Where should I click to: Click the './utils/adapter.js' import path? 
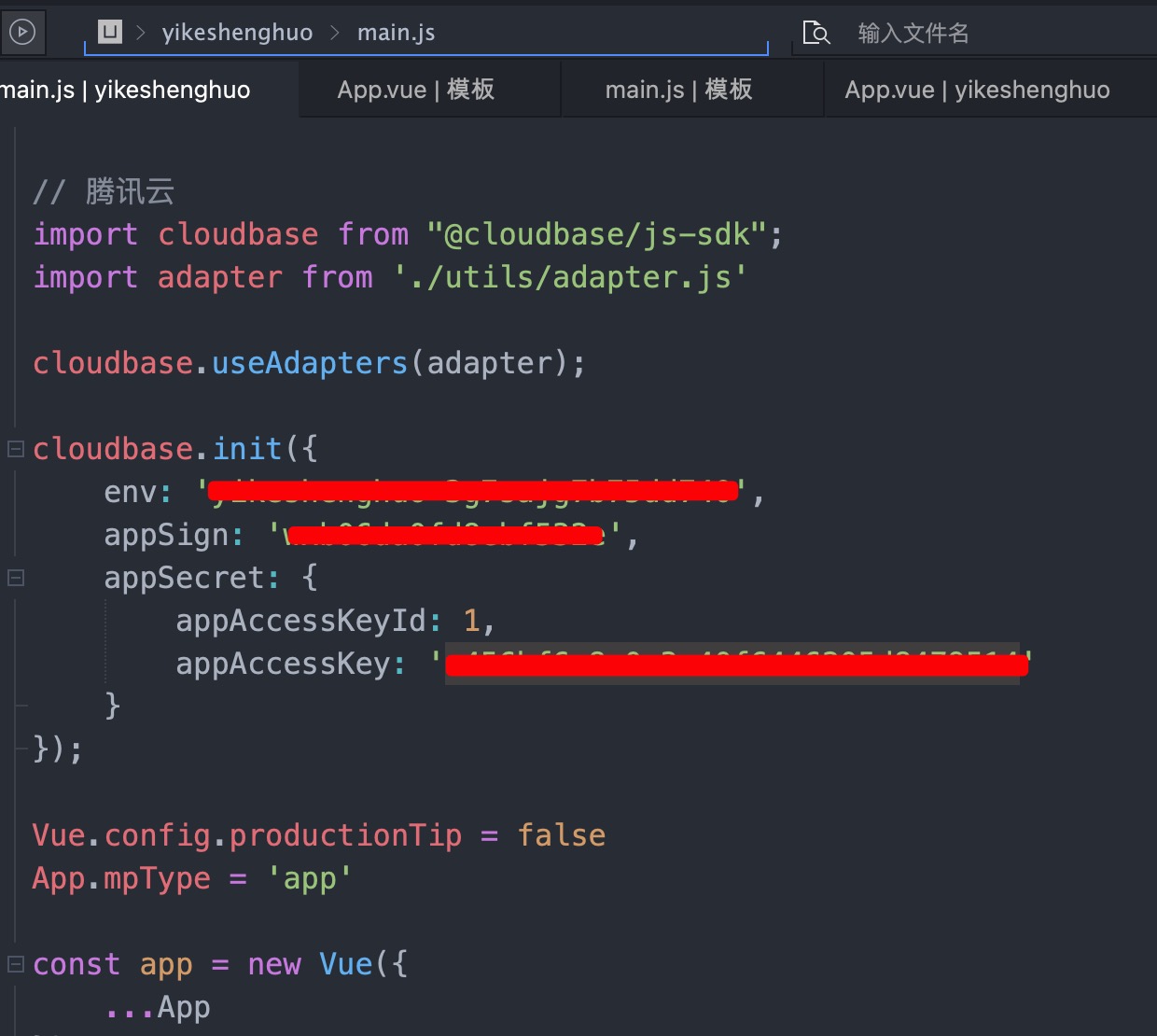click(569, 277)
